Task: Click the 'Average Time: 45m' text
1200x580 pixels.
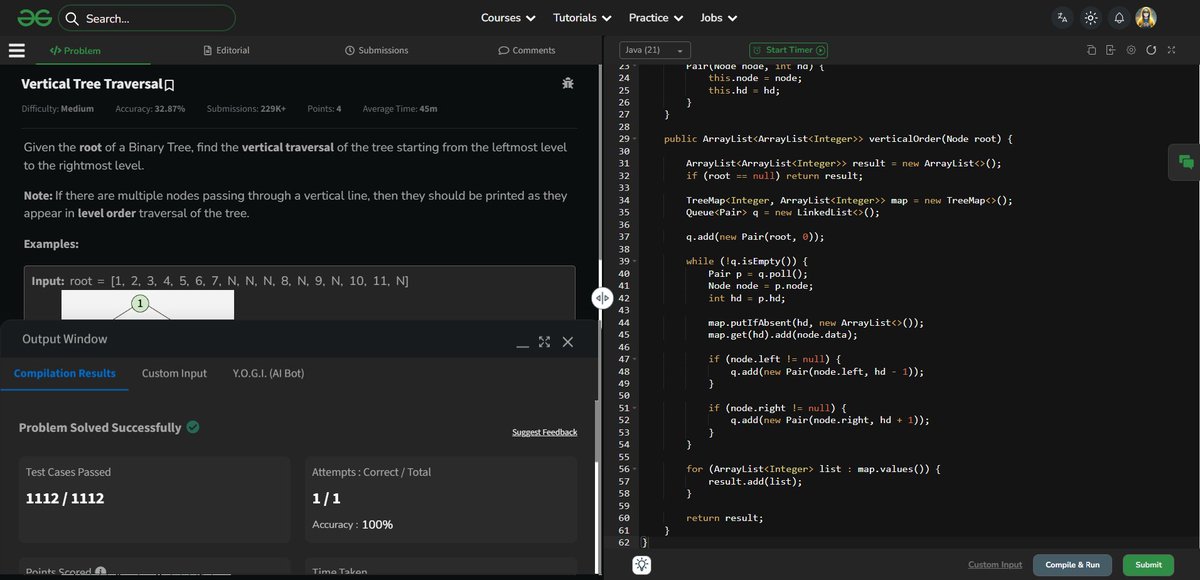Action: pyautogui.click(x=400, y=108)
